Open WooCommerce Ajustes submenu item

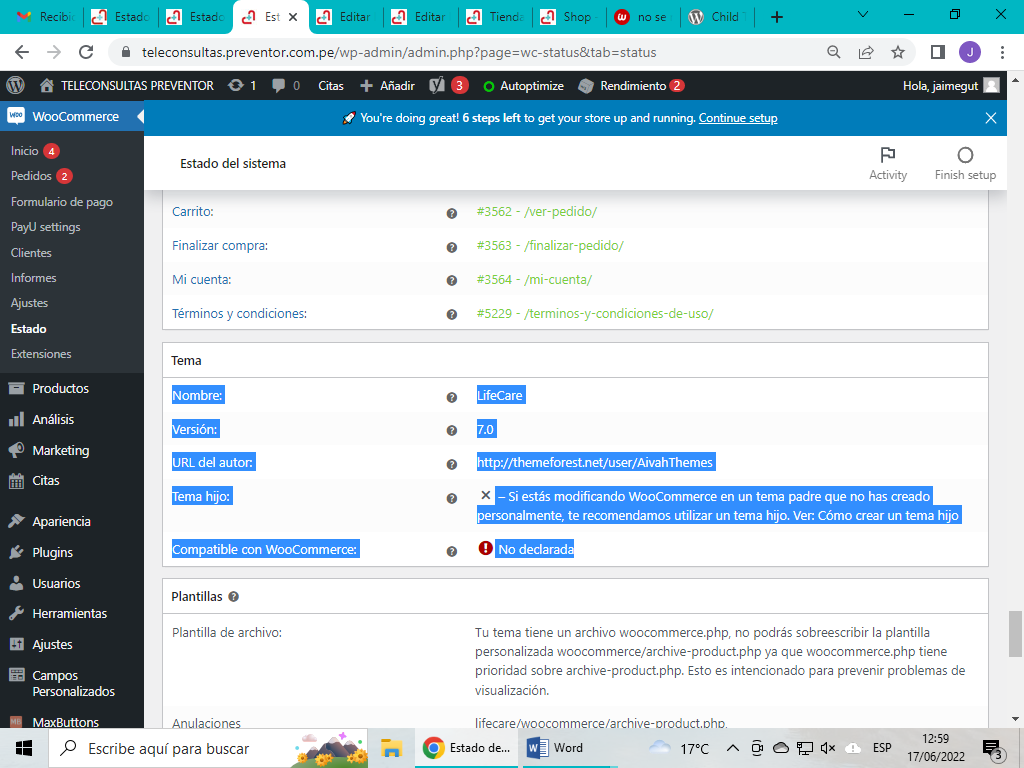point(29,303)
